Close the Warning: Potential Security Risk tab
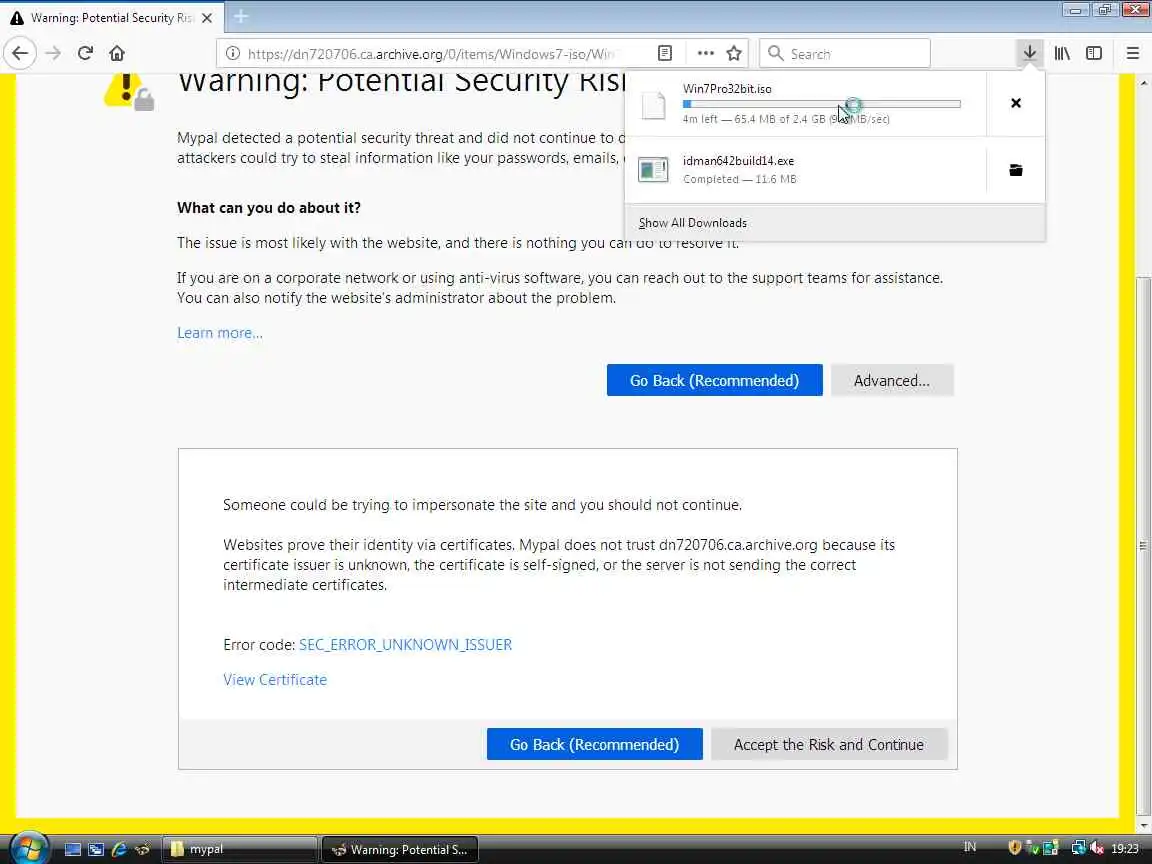Viewport: 1152px width, 864px height. pos(207,18)
